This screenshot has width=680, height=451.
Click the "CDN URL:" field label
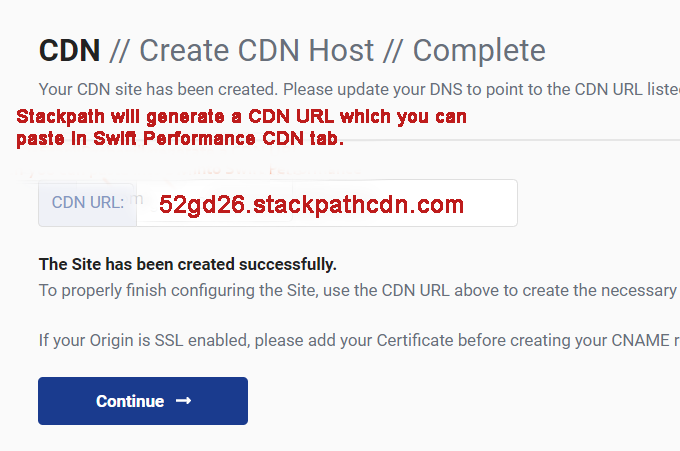click(x=88, y=203)
